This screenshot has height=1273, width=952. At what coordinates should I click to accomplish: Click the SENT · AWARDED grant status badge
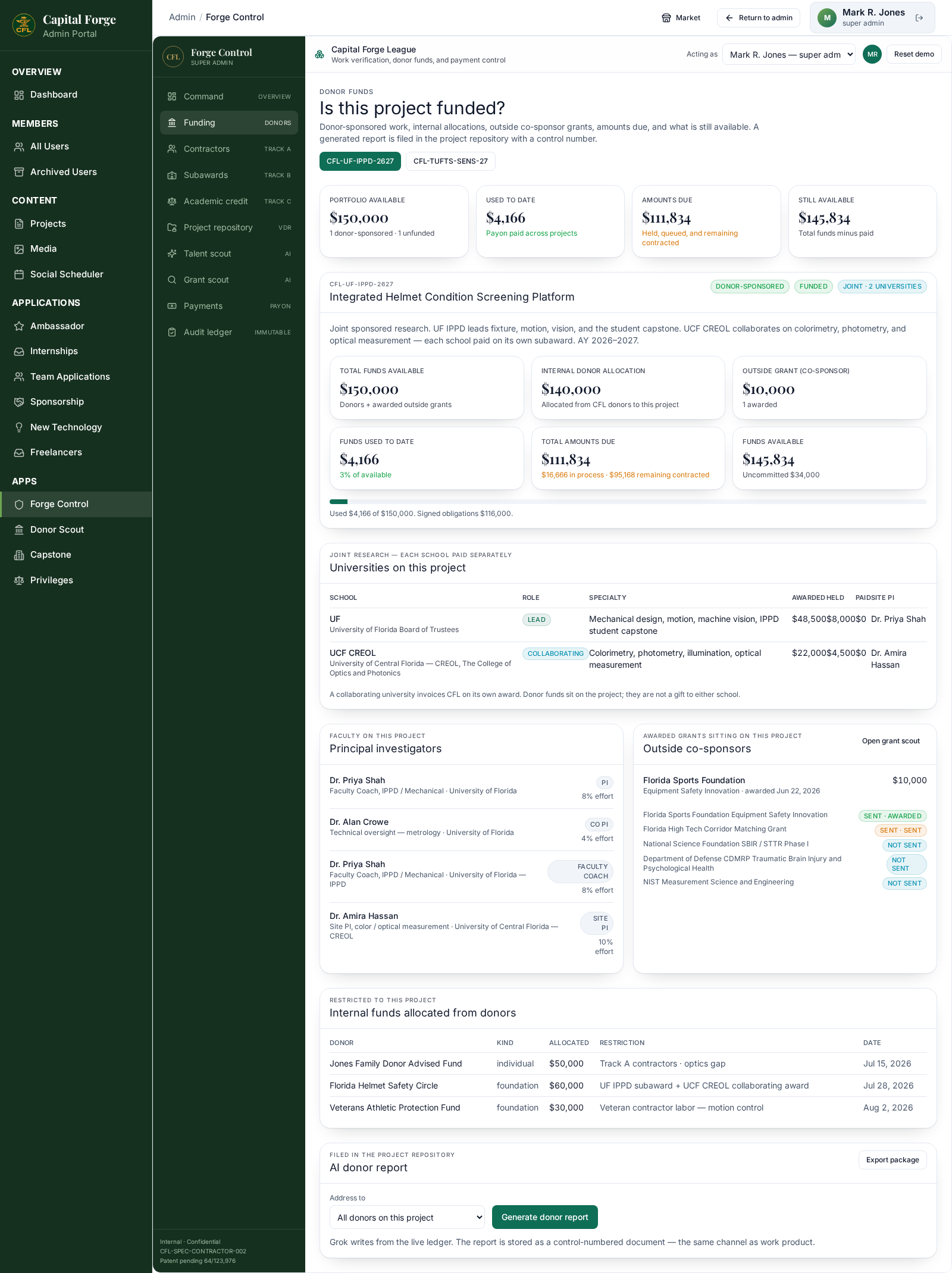[892, 816]
